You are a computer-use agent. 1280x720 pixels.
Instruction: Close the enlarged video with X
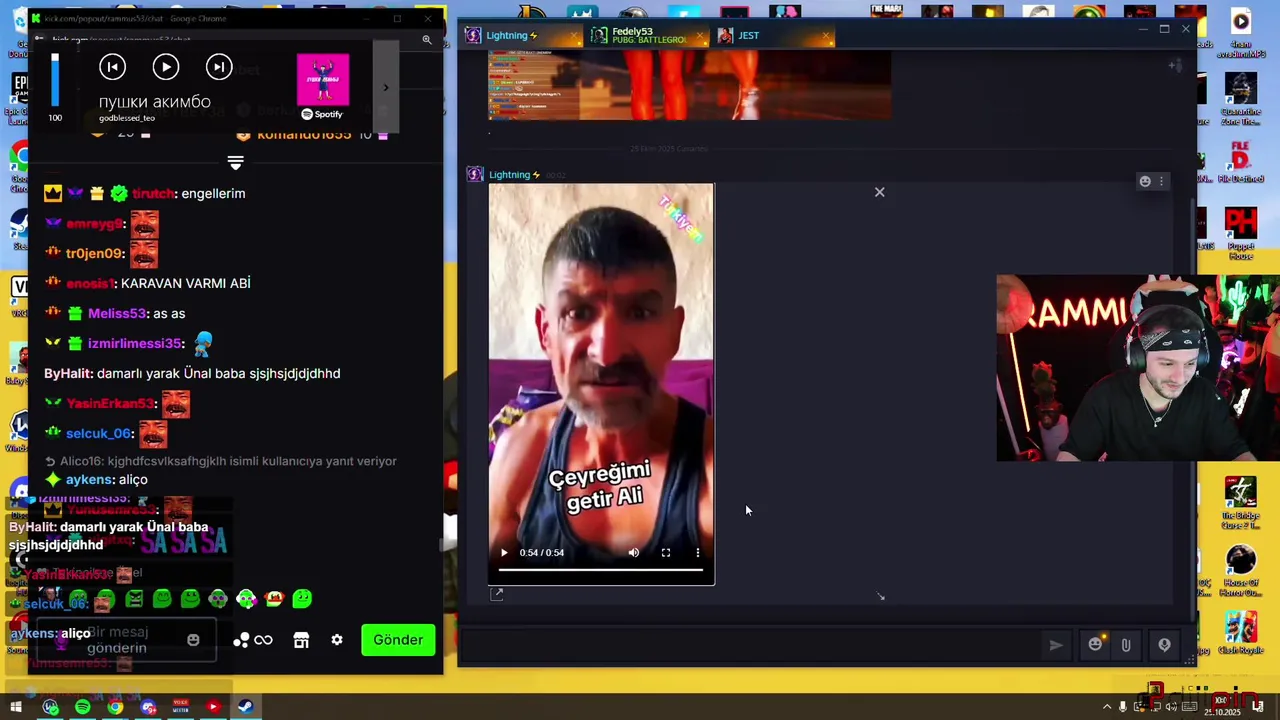(880, 192)
